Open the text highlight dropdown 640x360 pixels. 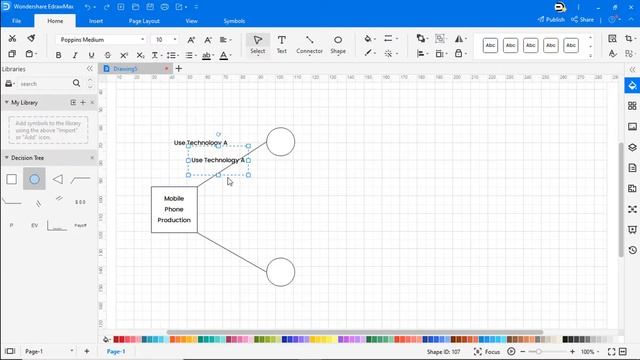click(x=208, y=55)
